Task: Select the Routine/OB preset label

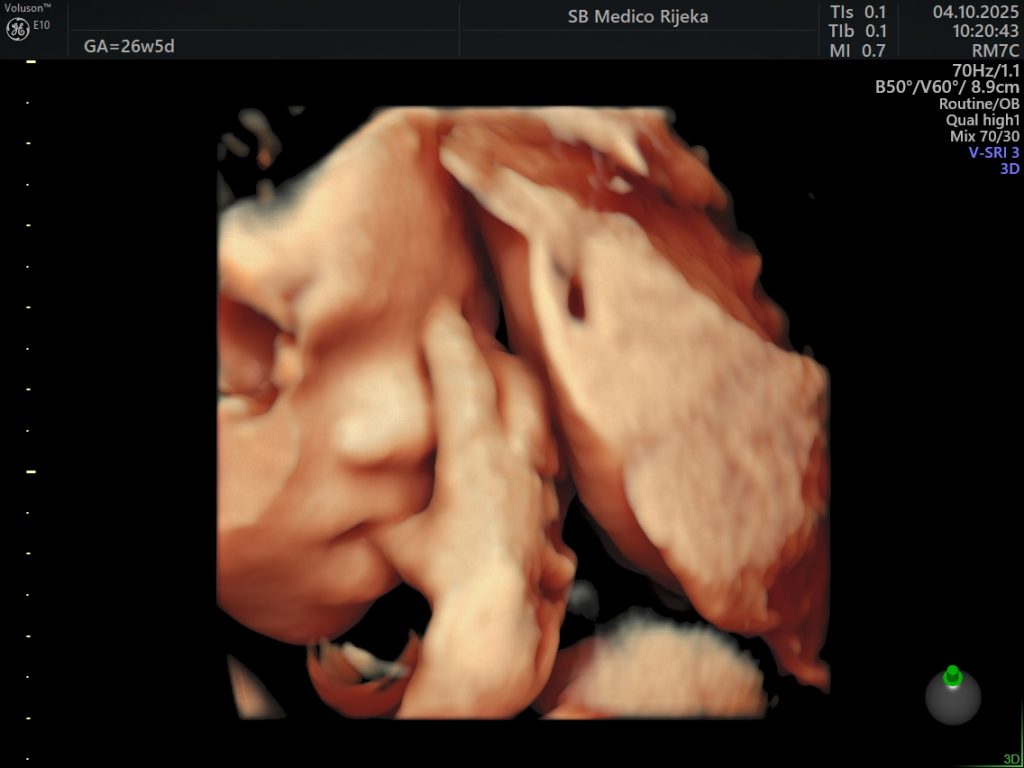Action: pyautogui.click(x=978, y=104)
